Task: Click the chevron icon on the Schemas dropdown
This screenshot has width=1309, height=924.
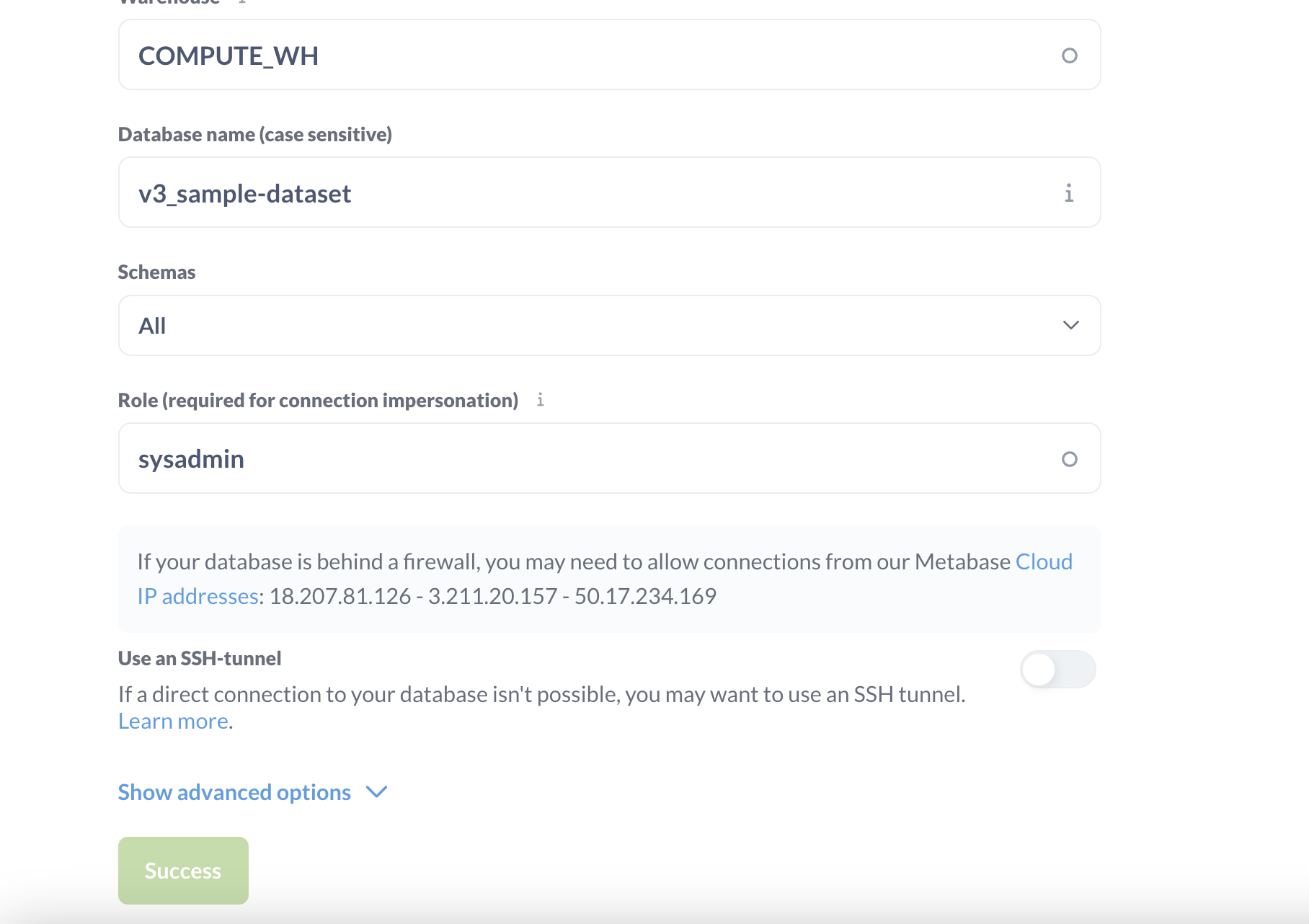Action: point(1071,326)
